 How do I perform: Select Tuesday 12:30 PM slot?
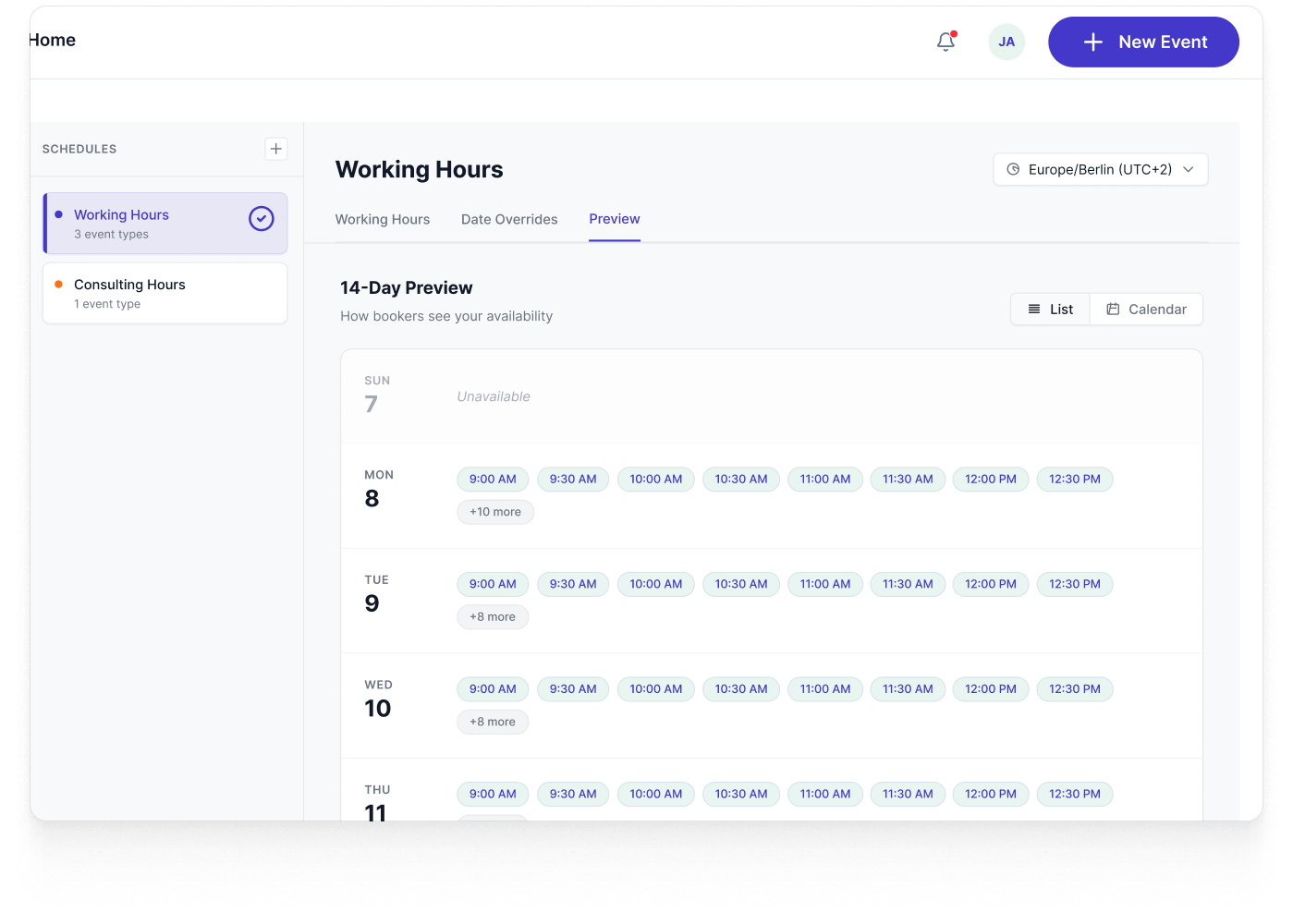pos(1075,584)
